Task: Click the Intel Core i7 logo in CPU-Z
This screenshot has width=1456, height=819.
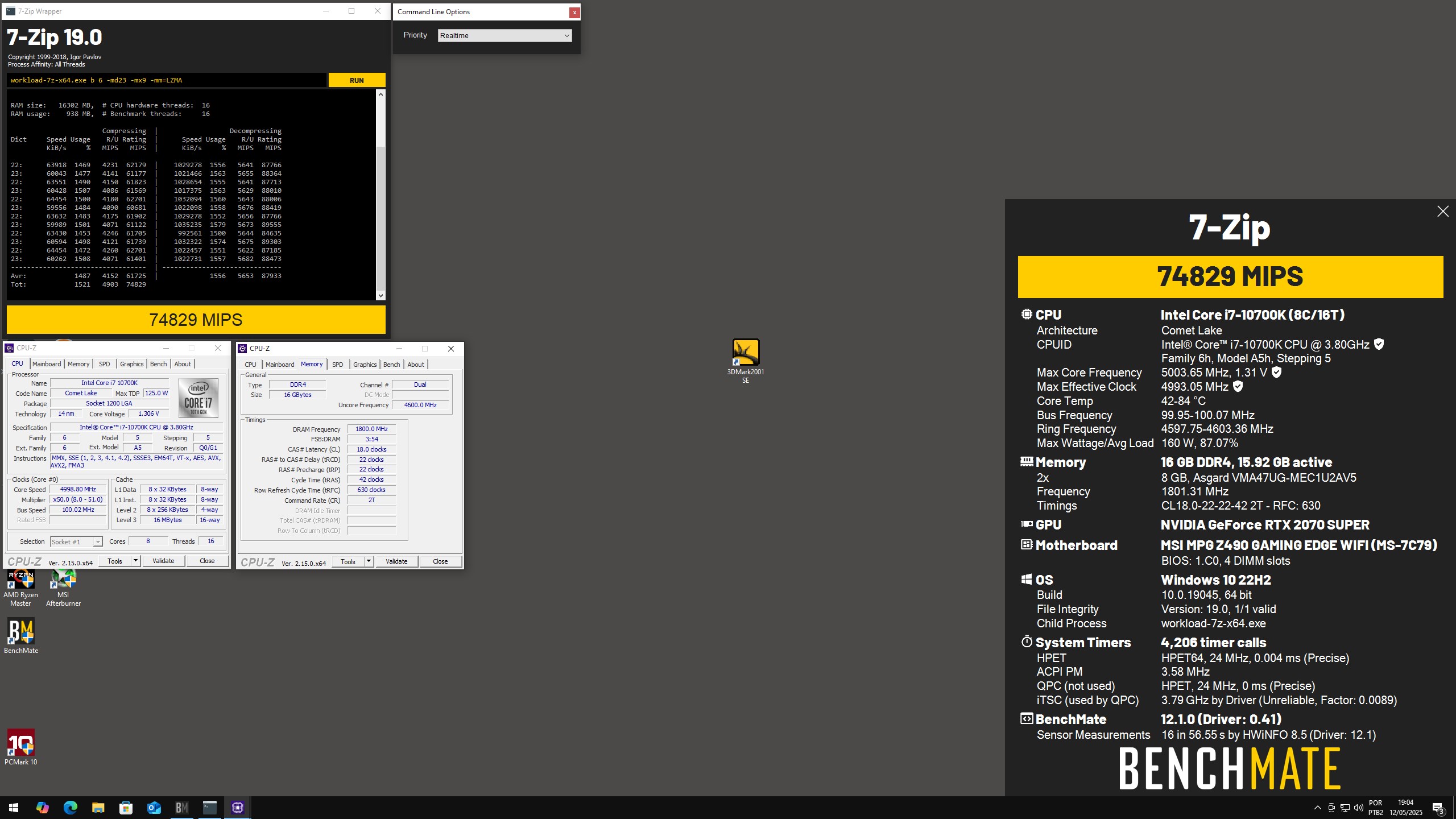Action: (198, 398)
